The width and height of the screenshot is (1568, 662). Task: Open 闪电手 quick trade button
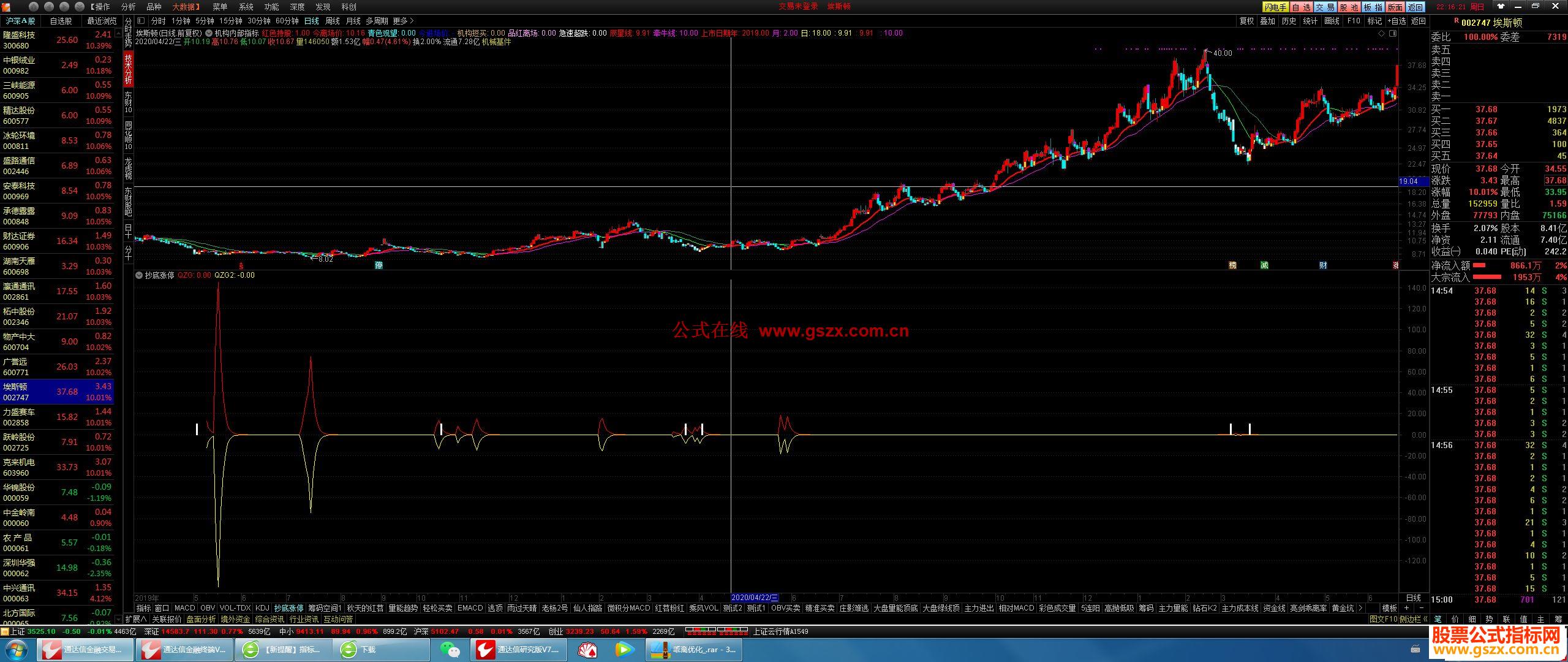tap(1275, 7)
